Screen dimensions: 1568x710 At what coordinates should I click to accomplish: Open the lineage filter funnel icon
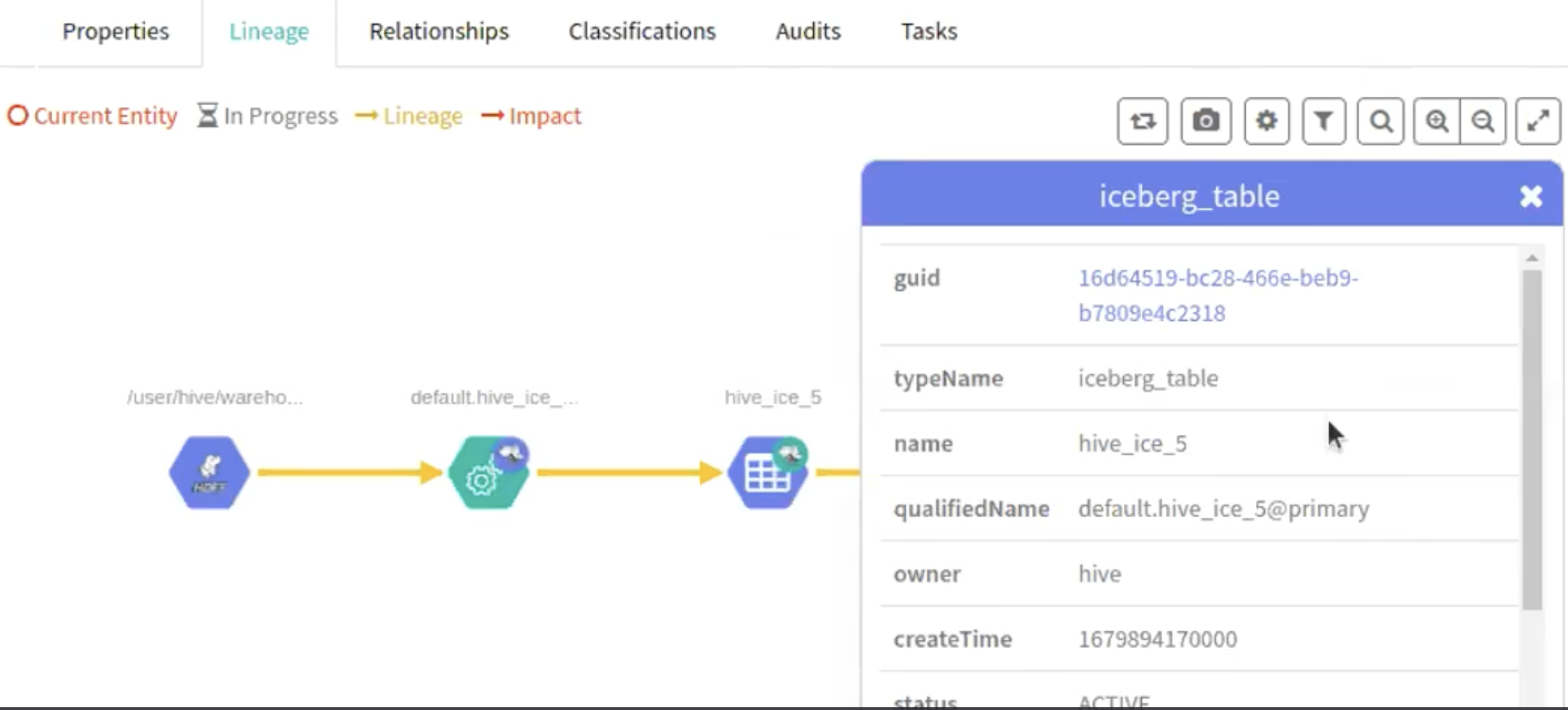coord(1324,121)
